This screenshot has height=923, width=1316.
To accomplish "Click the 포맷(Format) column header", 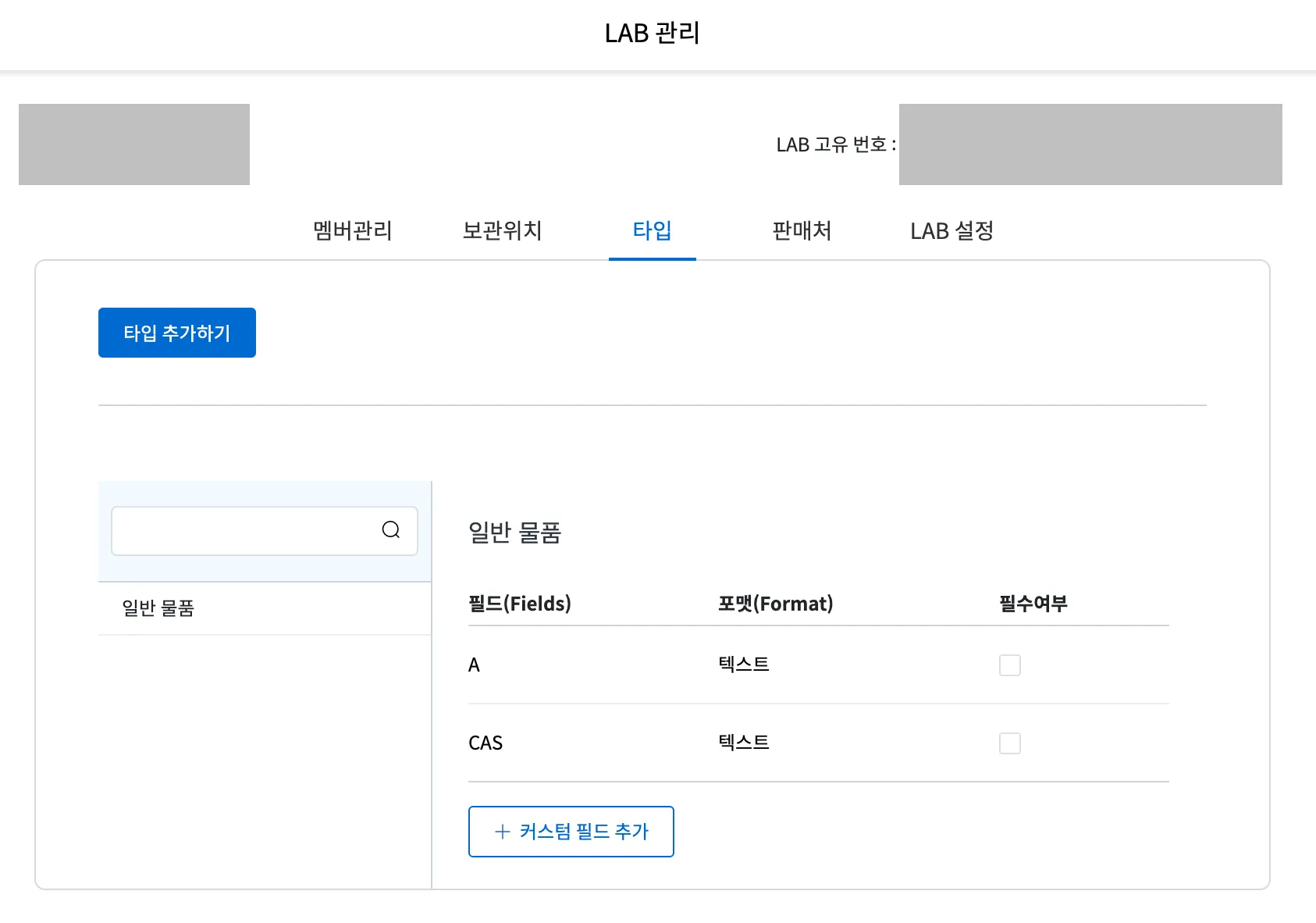I will pos(775,604).
